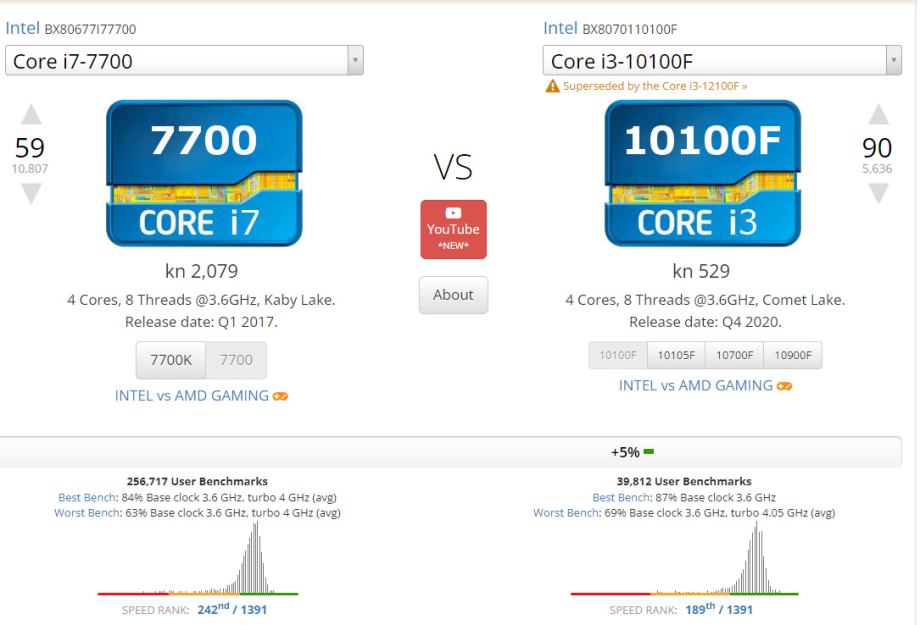Viewport: 920px width, 625px height.
Task: Click speed rank 189th / 1391
Action: point(719,609)
